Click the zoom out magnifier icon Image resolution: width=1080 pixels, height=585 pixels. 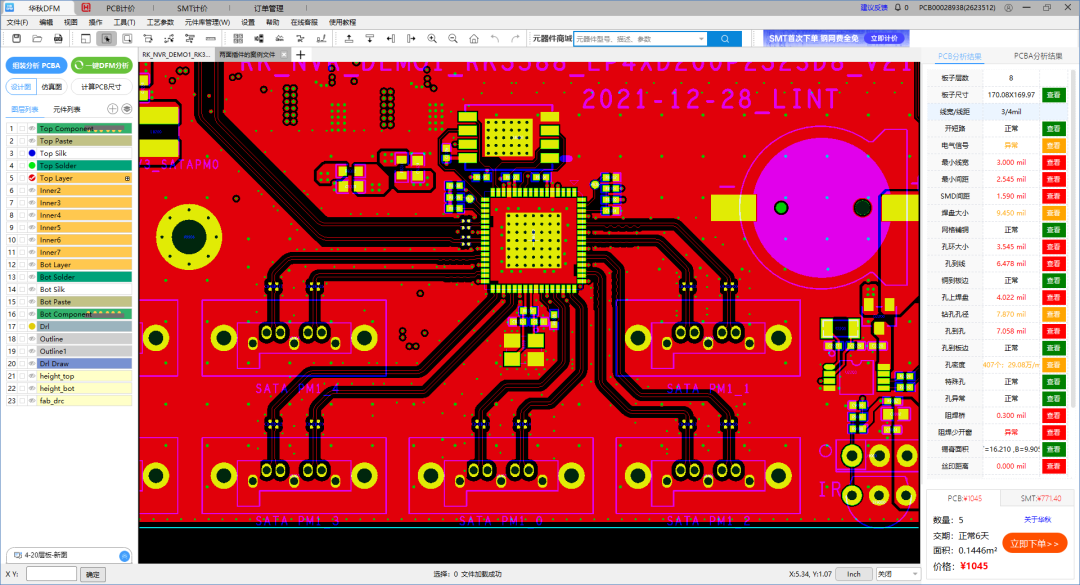click(453, 39)
